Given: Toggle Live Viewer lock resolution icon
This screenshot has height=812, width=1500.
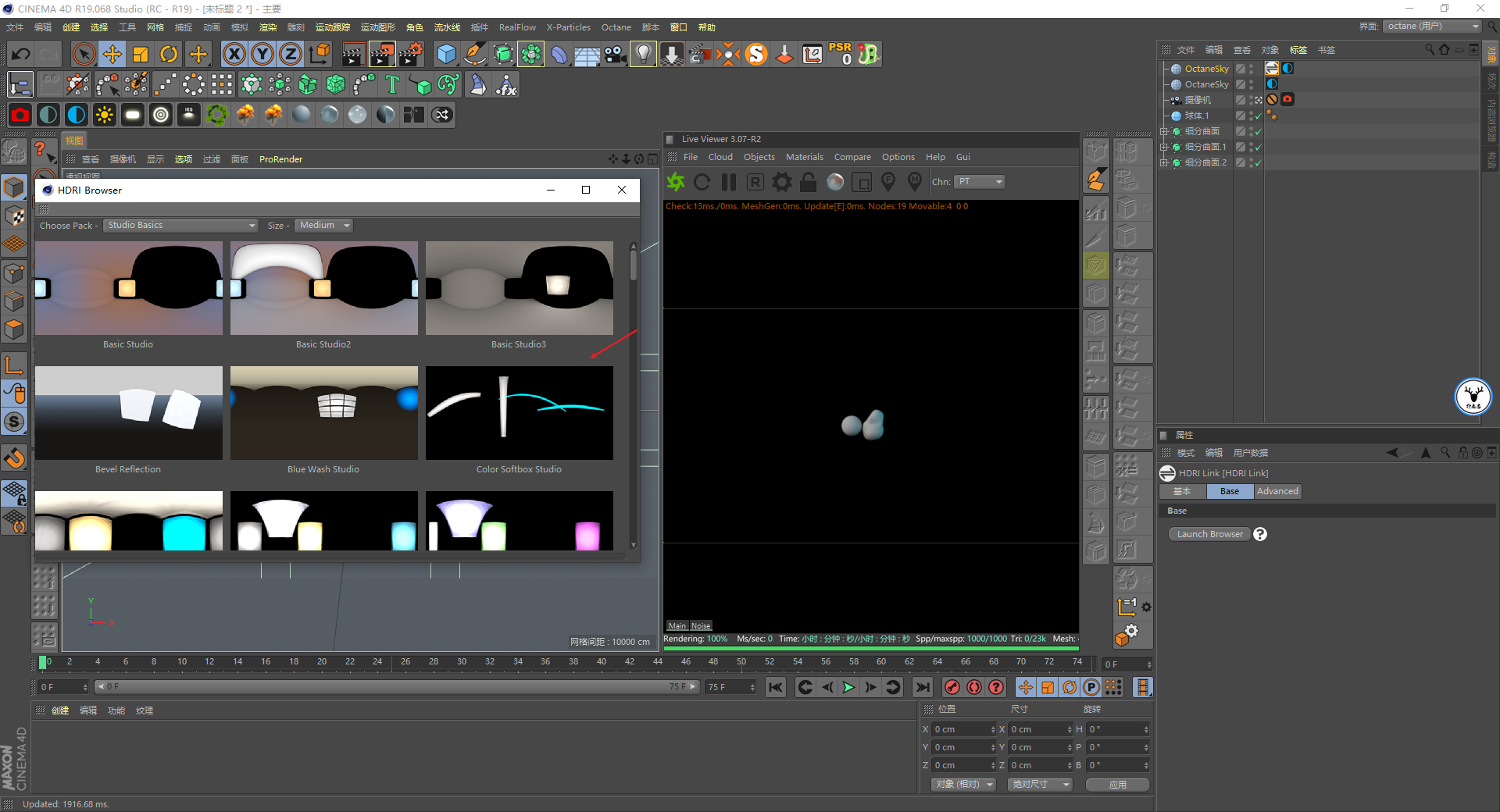Looking at the screenshot, I should (809, 182).
